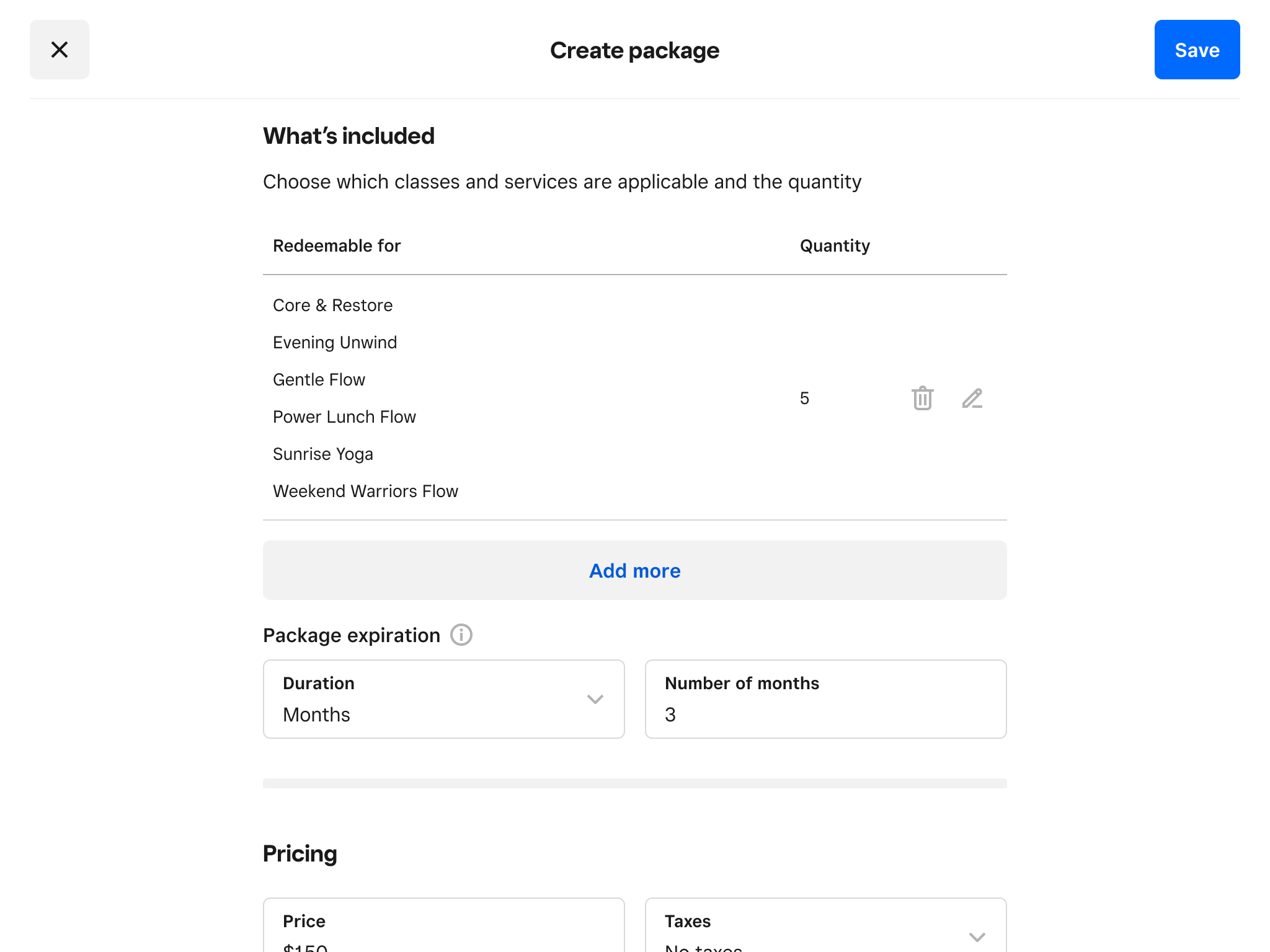The image size is (1270, 952).
Task: Click the Gentle Flow class entry
Action: coord(319,380)
